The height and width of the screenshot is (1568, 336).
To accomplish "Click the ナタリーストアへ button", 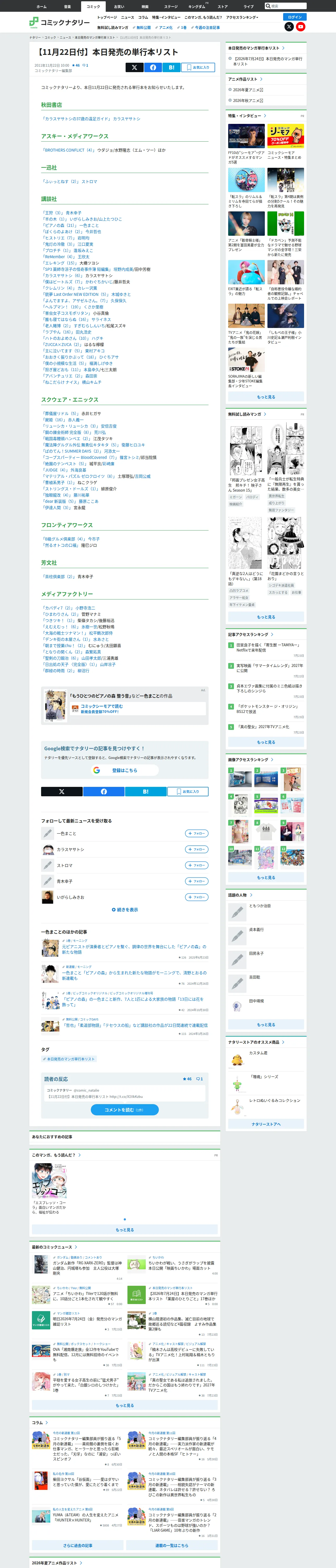I will [x=266, y=1124].
